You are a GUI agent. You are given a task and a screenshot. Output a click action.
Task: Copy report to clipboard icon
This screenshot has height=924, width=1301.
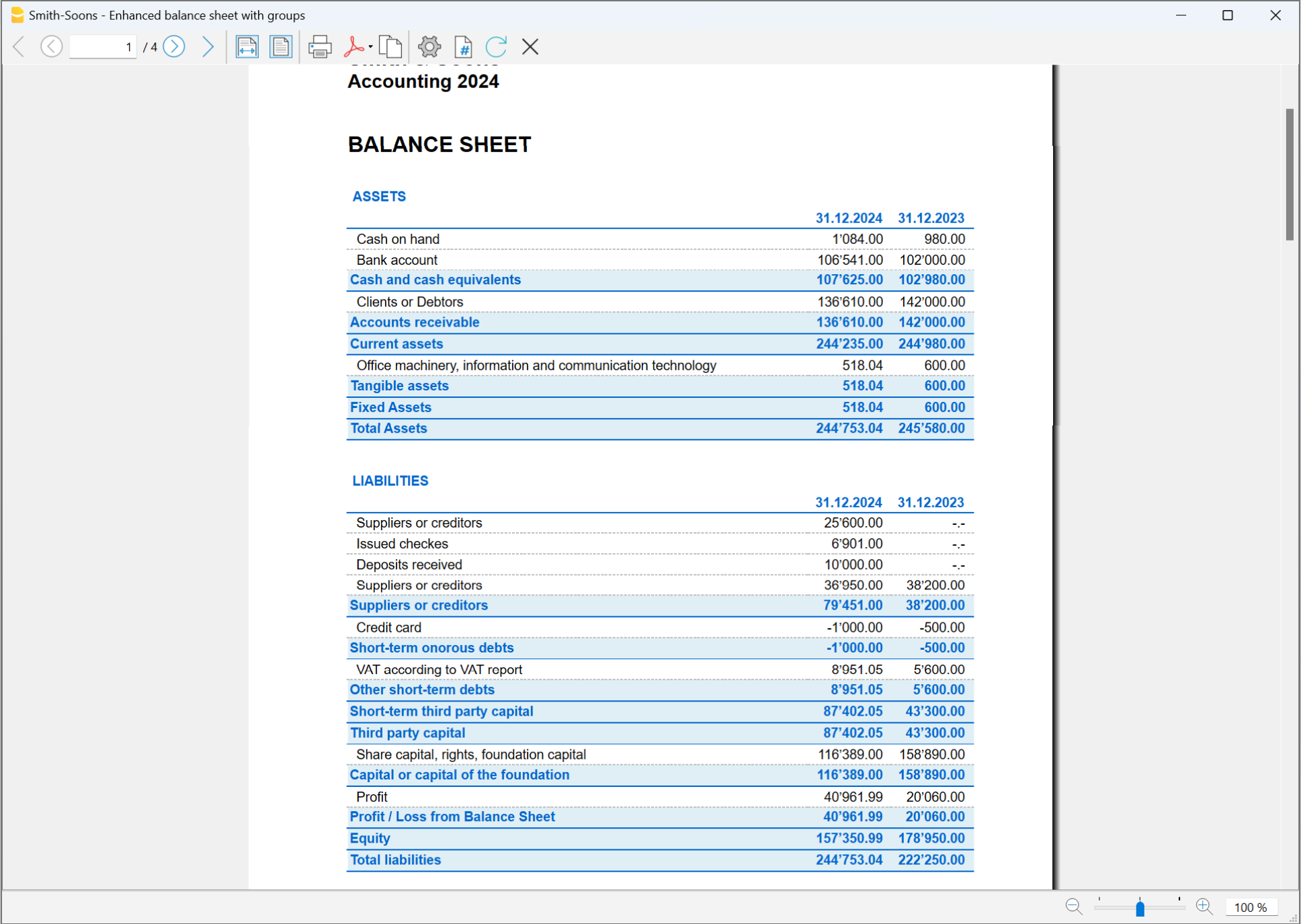click(390, 46)
